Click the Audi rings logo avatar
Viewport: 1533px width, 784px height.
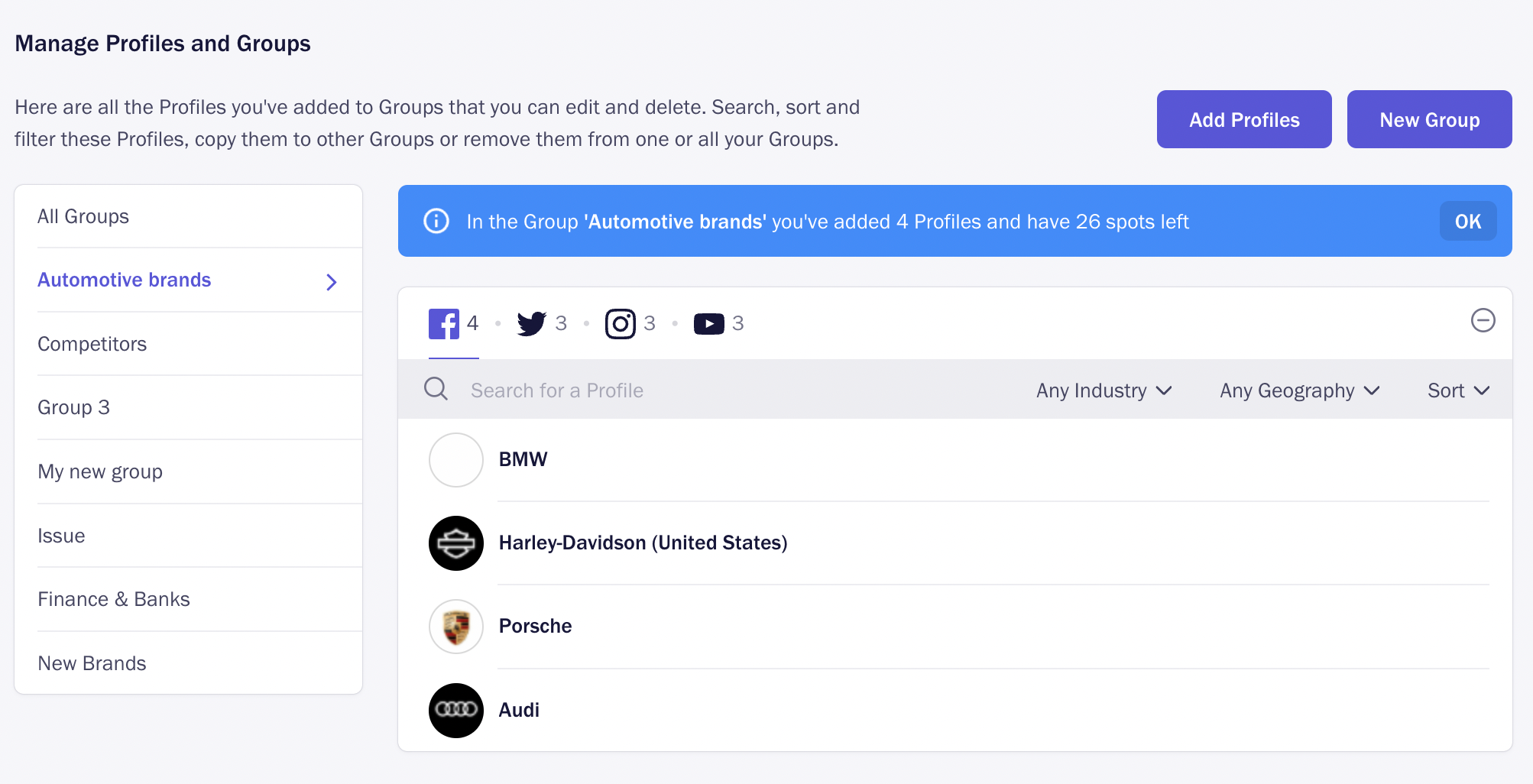(456, 711)
